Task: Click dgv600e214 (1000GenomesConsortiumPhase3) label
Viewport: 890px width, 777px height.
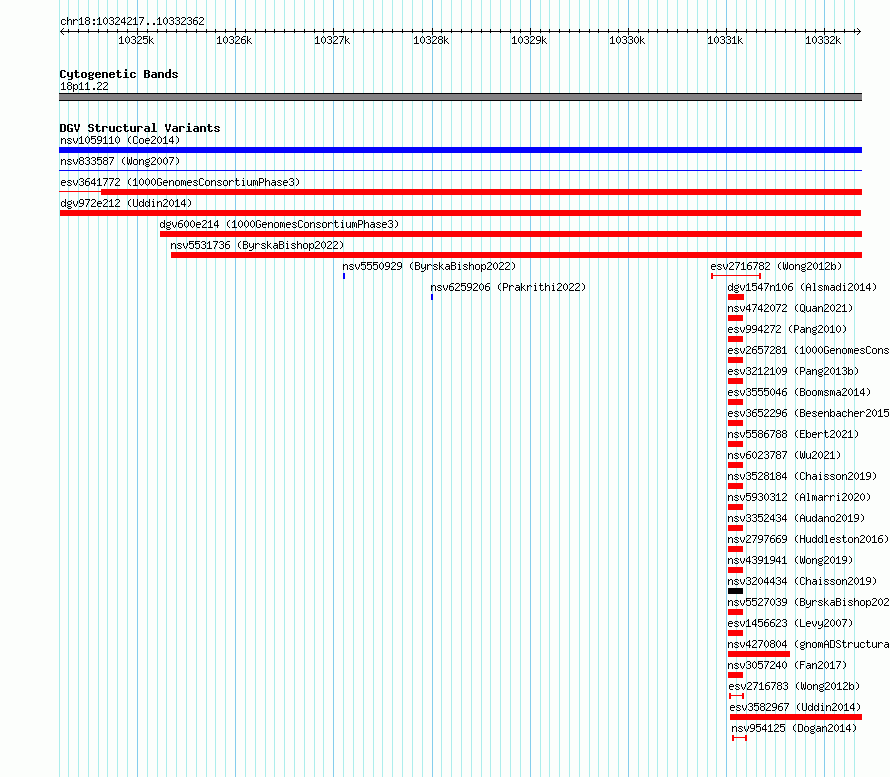Action: 279,224
